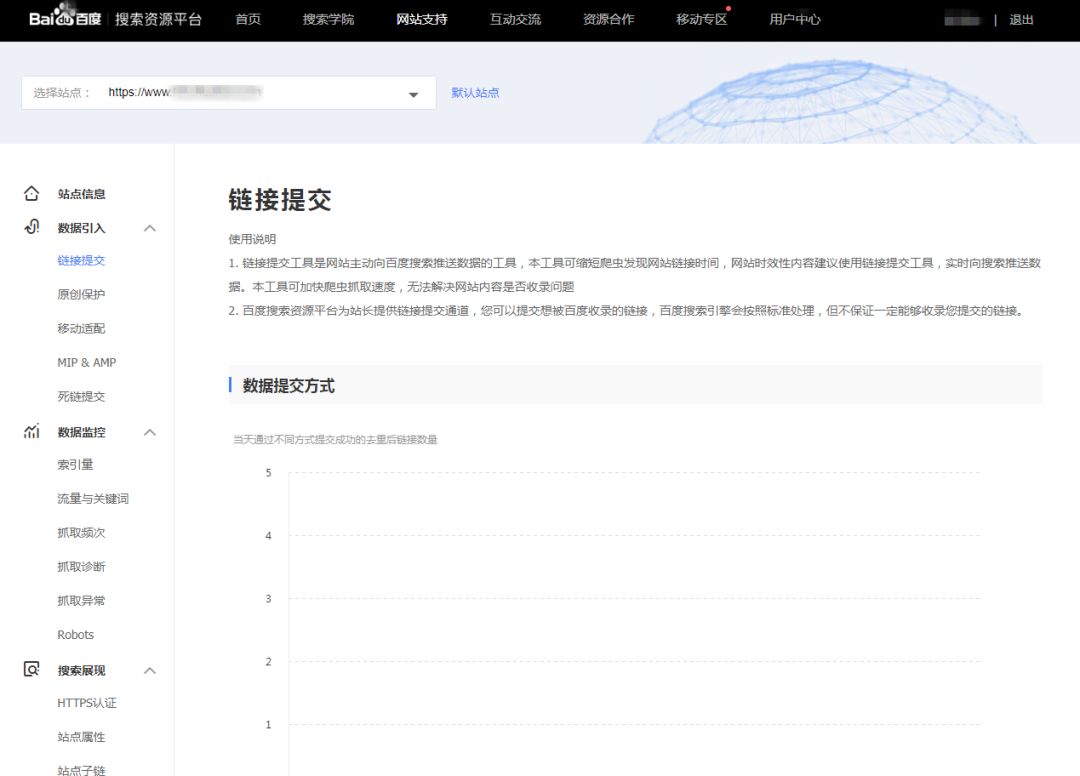This screenshot has height=776, width=1080.
Task: Click the 数据引入 data import icon
Action: (x=33, y=228)
